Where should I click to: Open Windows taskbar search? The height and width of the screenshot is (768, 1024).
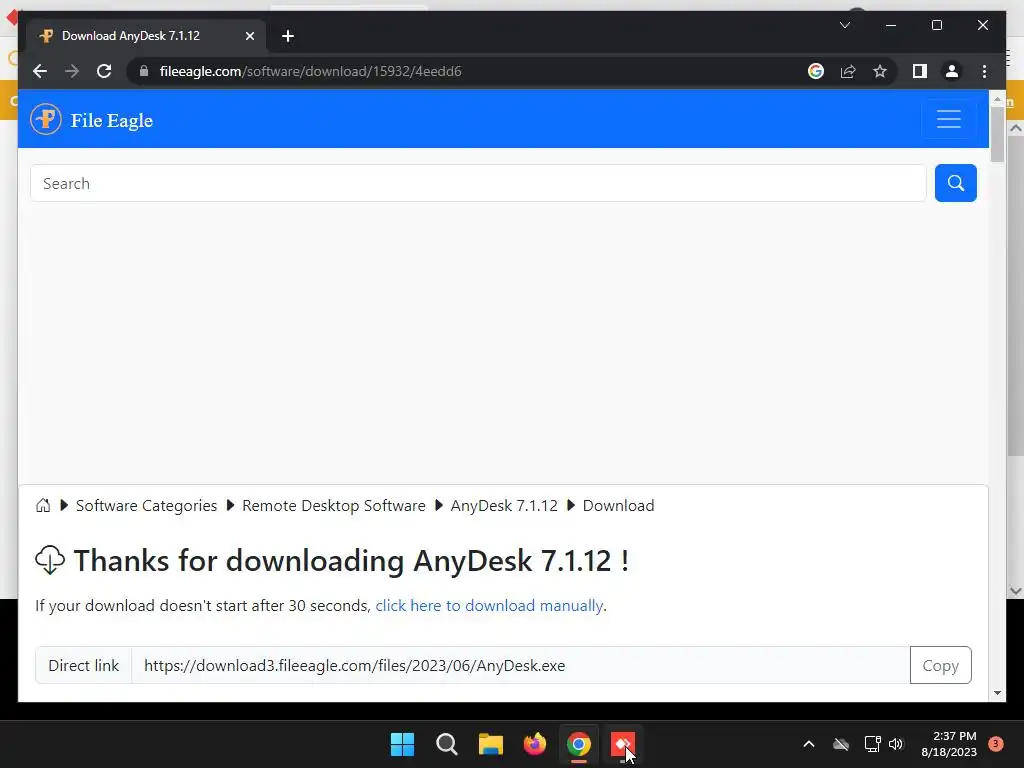point(447,744)
